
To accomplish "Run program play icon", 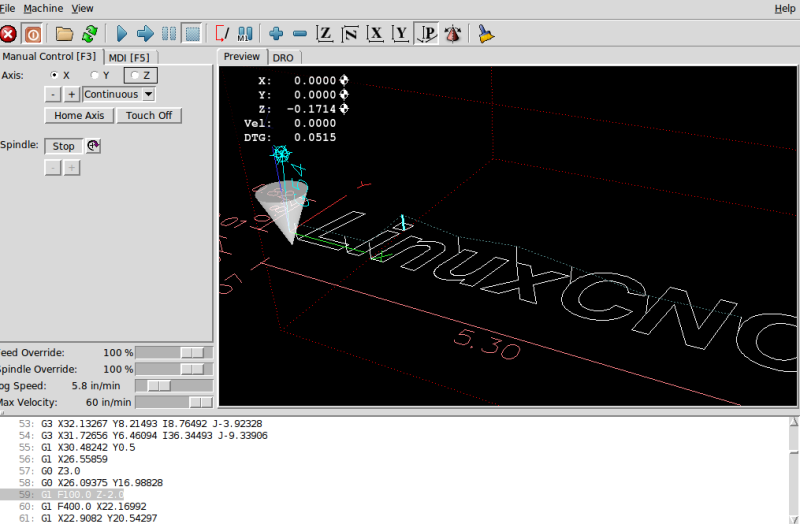I will (x=121, y=34).
